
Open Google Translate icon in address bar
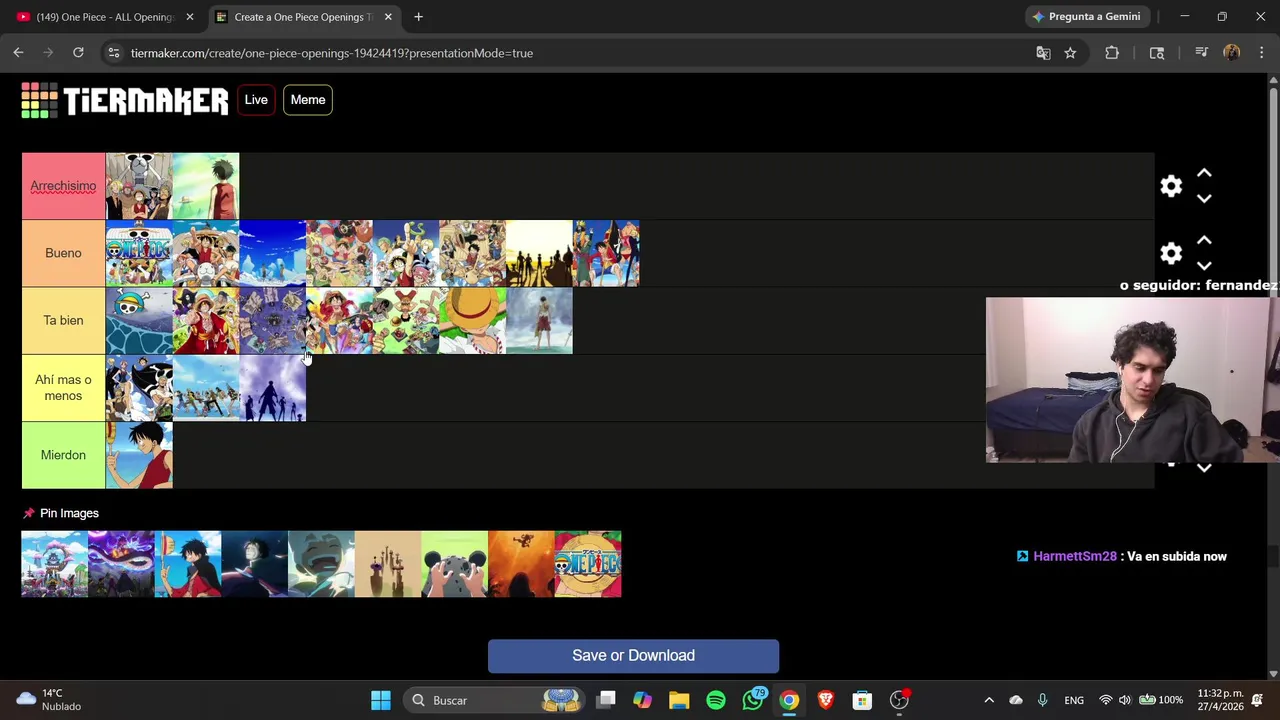click(x=1043, y=53)
